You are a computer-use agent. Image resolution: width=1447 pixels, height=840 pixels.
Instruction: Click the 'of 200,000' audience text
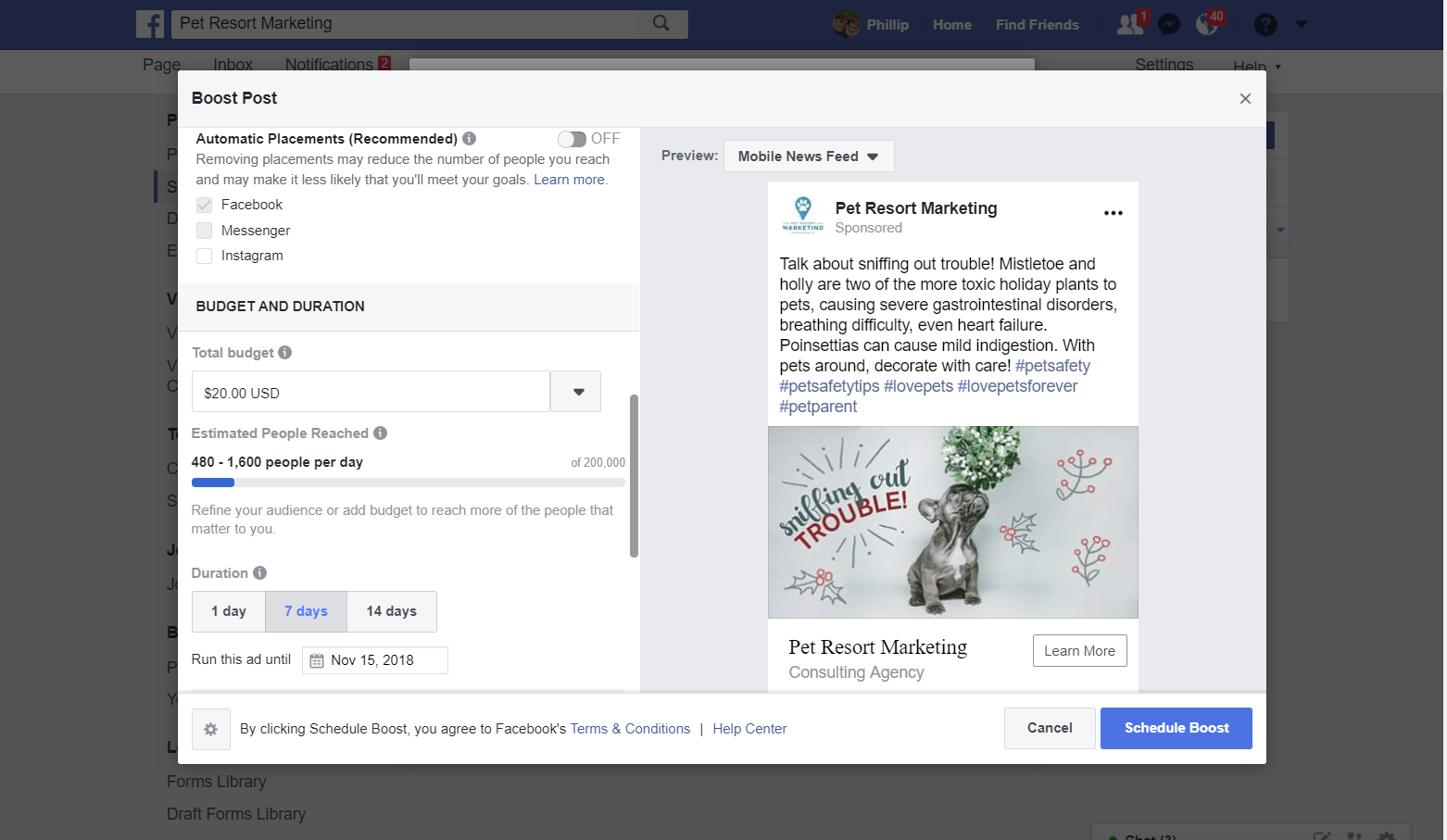[598, 463]
